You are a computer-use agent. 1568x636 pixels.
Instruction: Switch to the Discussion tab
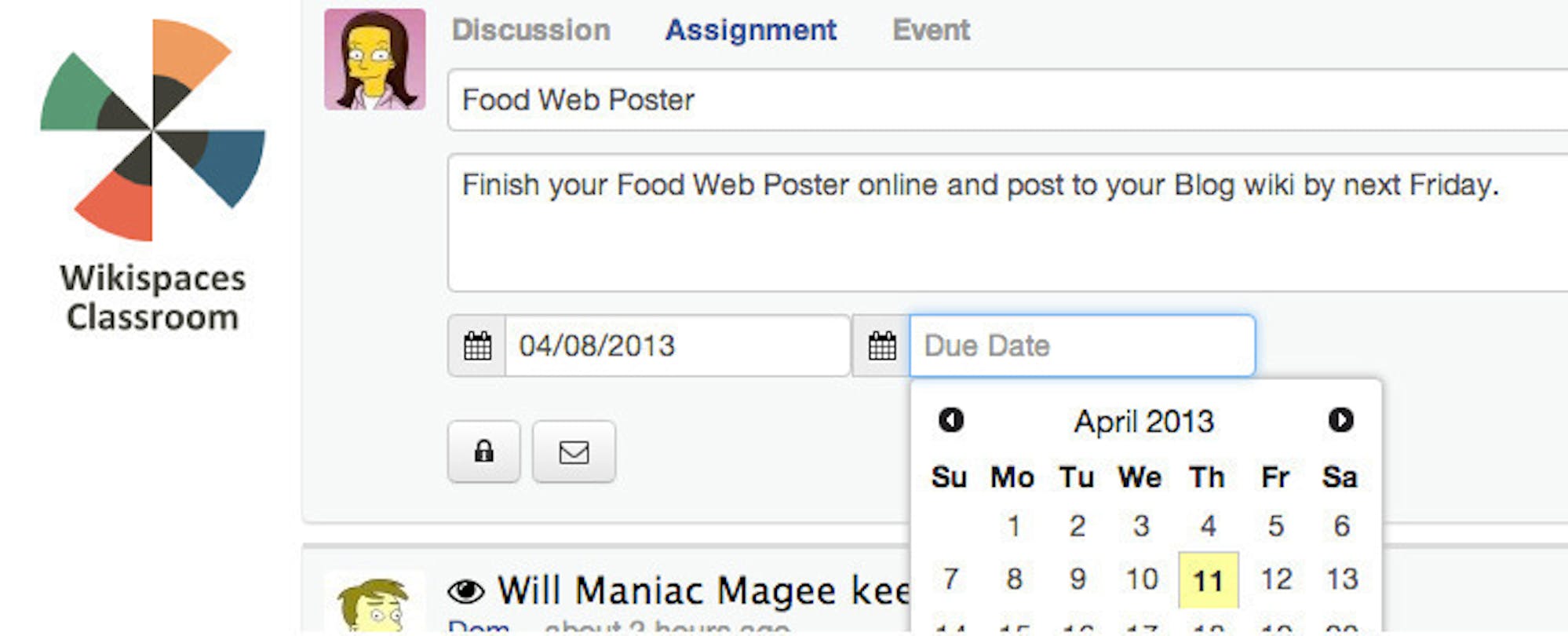(531, 31)
